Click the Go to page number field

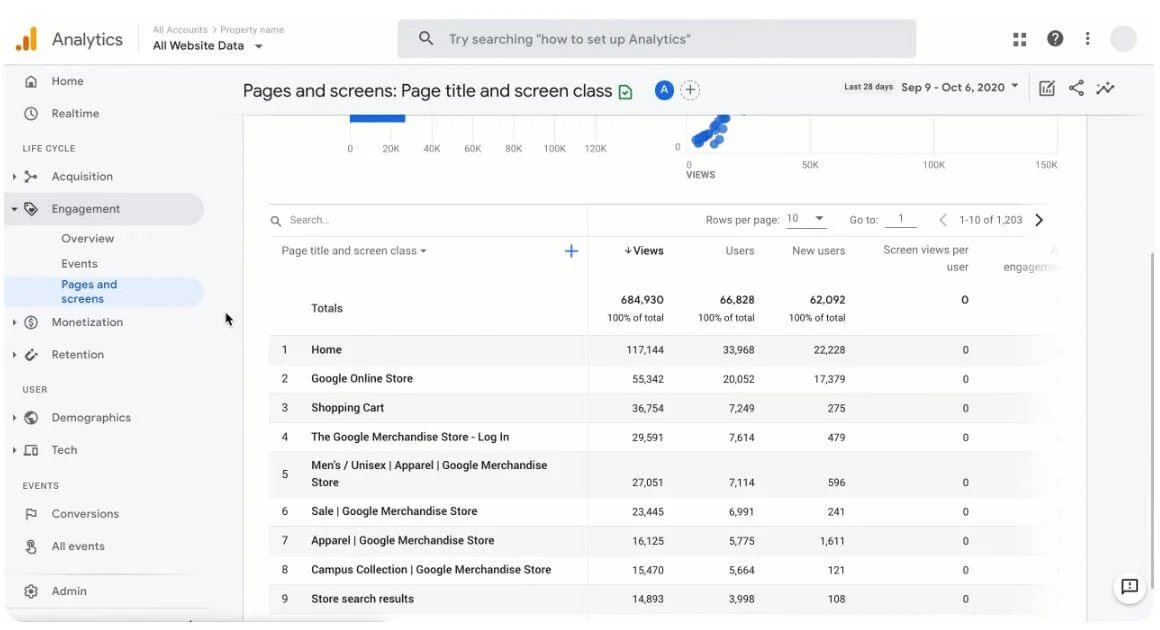(900, 220)
